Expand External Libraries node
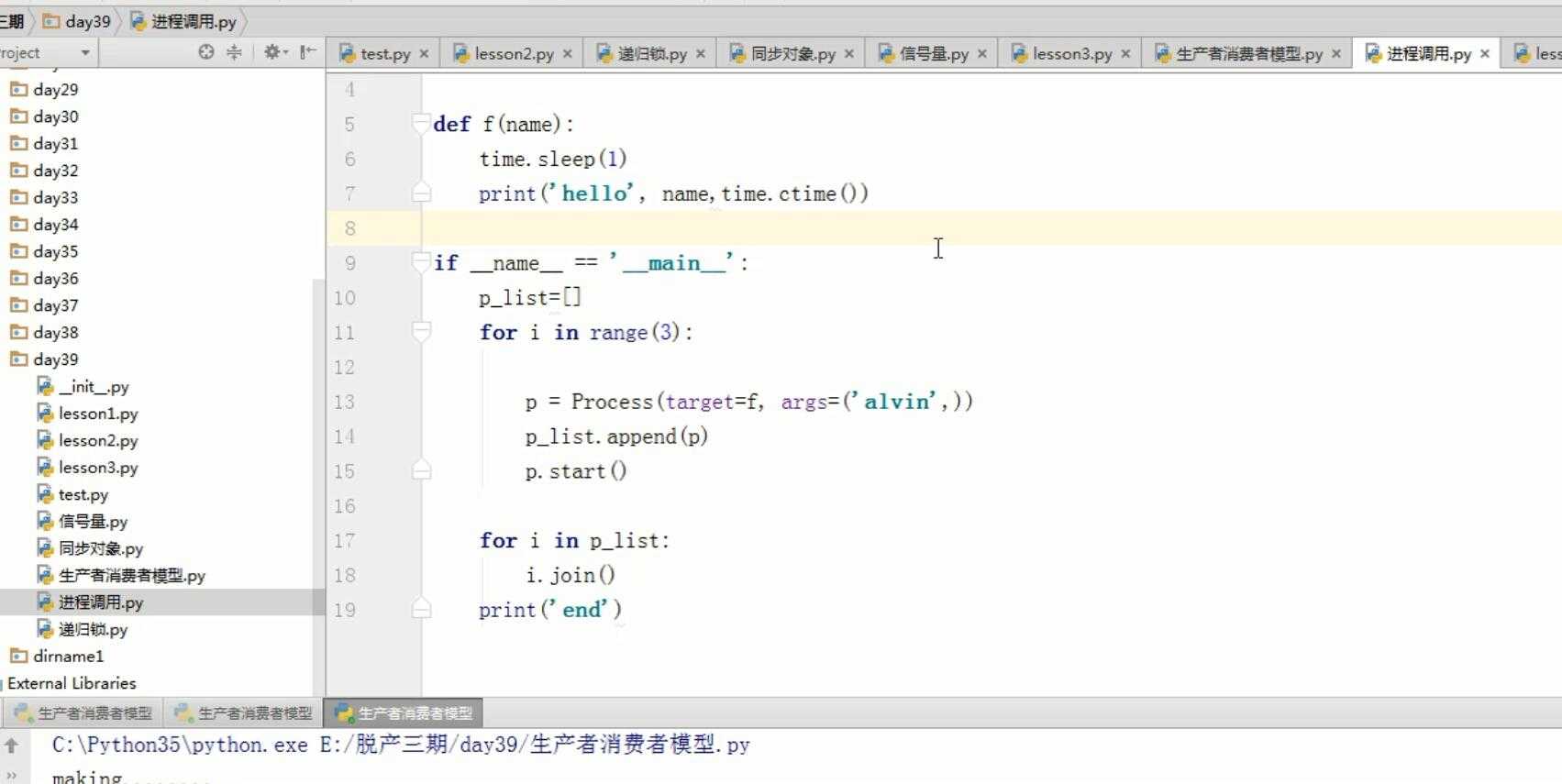Image resolution: width=1562 pixels, height=784 pixels. 72,683
